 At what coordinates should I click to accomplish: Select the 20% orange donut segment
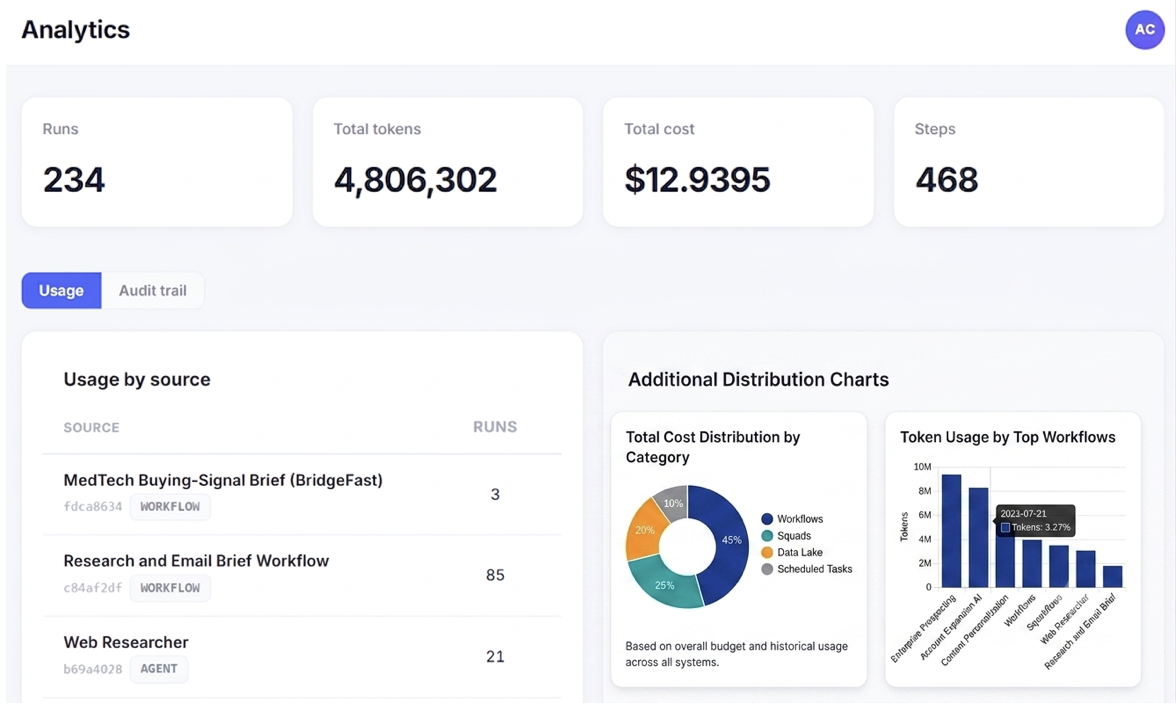(x=643, y=530)
